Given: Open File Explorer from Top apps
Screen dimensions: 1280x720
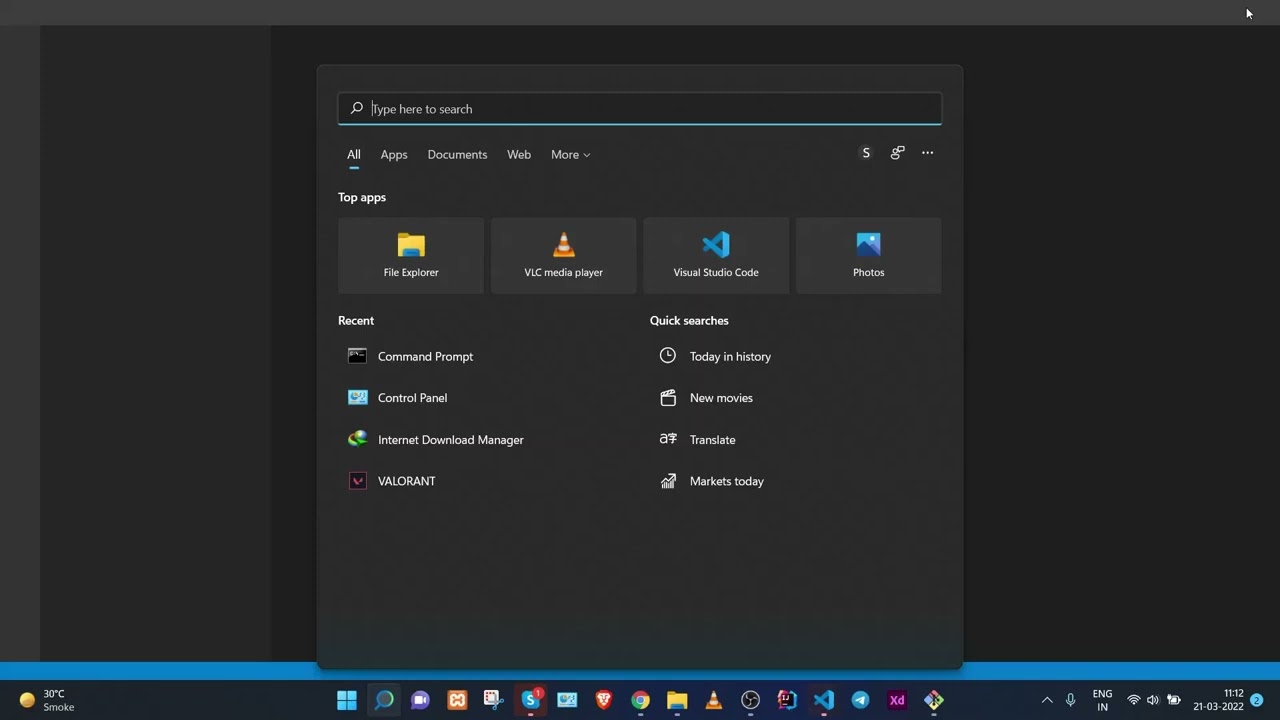Looking at the screenshot, I should coord(411,256).
